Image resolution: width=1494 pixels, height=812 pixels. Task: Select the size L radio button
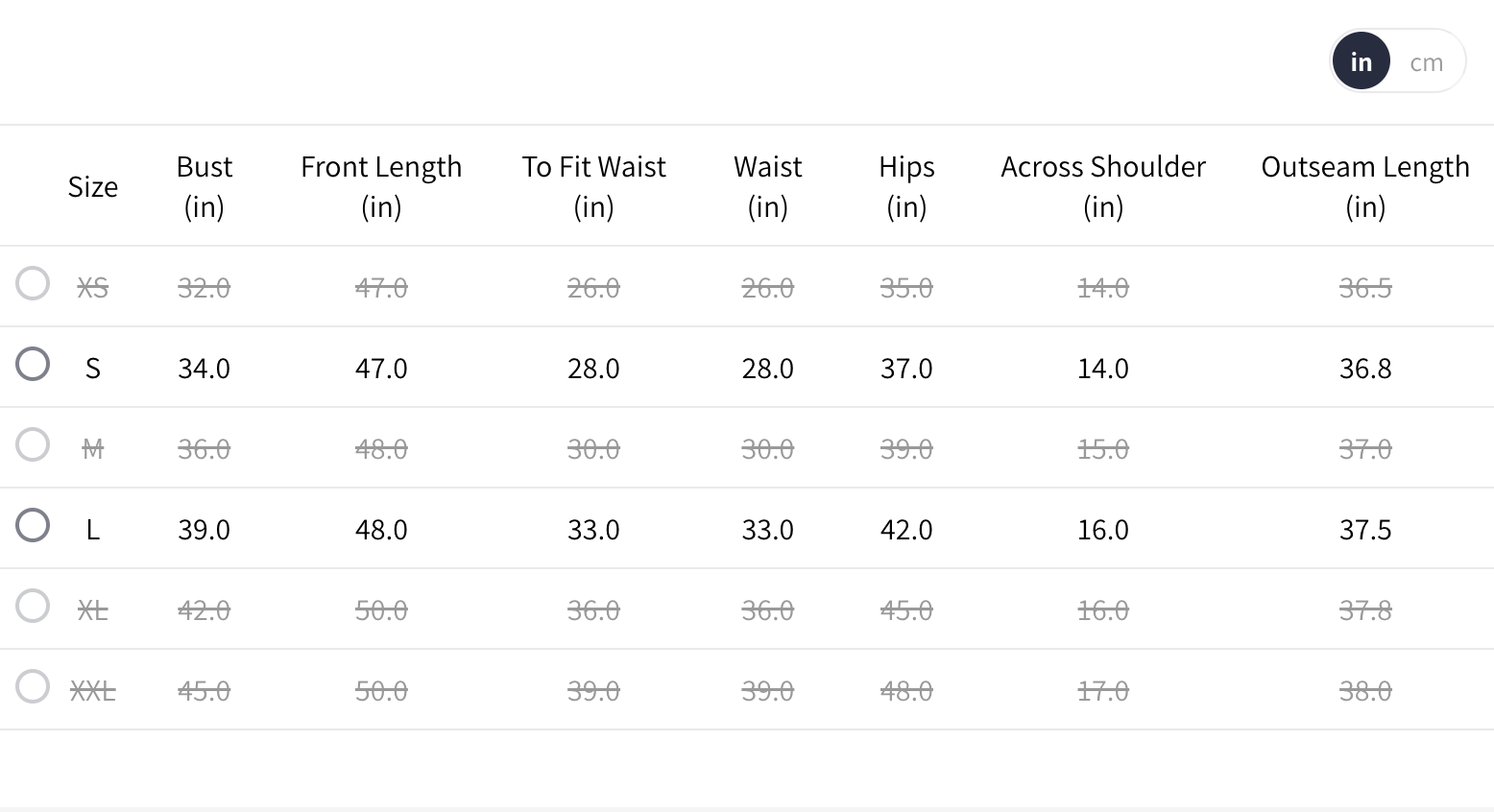click(33, 526)
